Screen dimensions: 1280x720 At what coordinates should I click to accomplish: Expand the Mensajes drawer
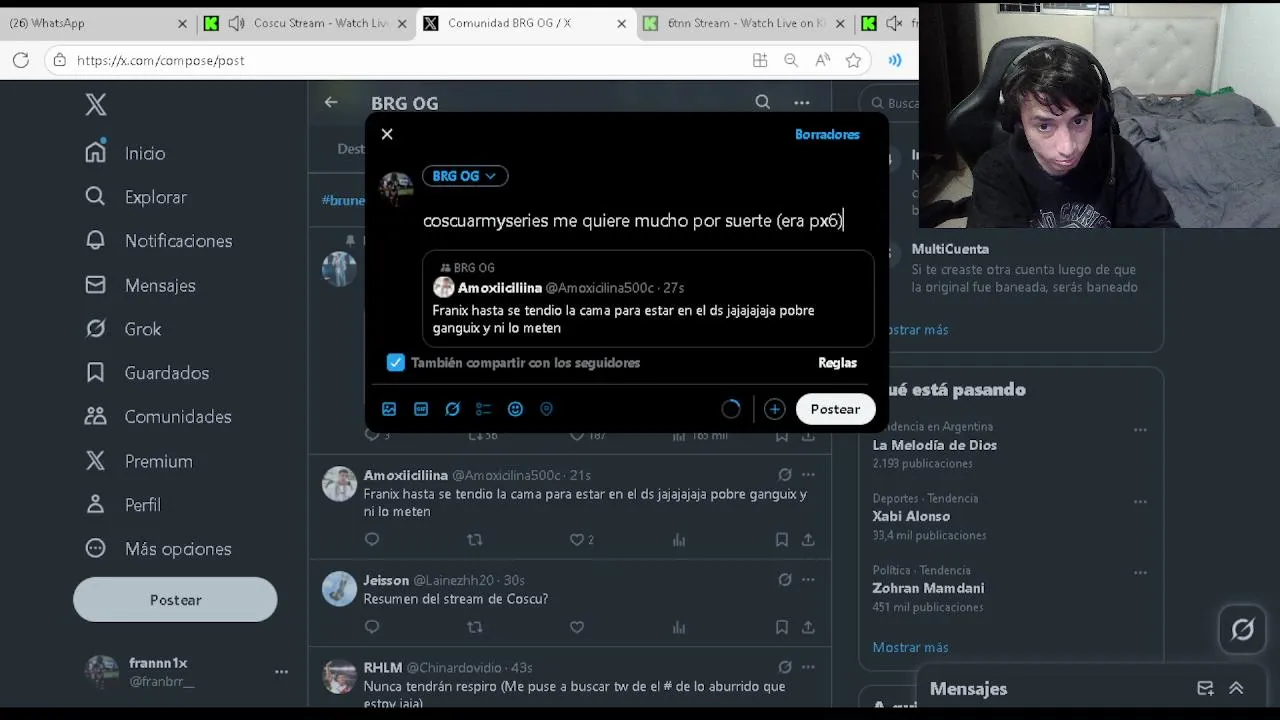coord(1236,688)
